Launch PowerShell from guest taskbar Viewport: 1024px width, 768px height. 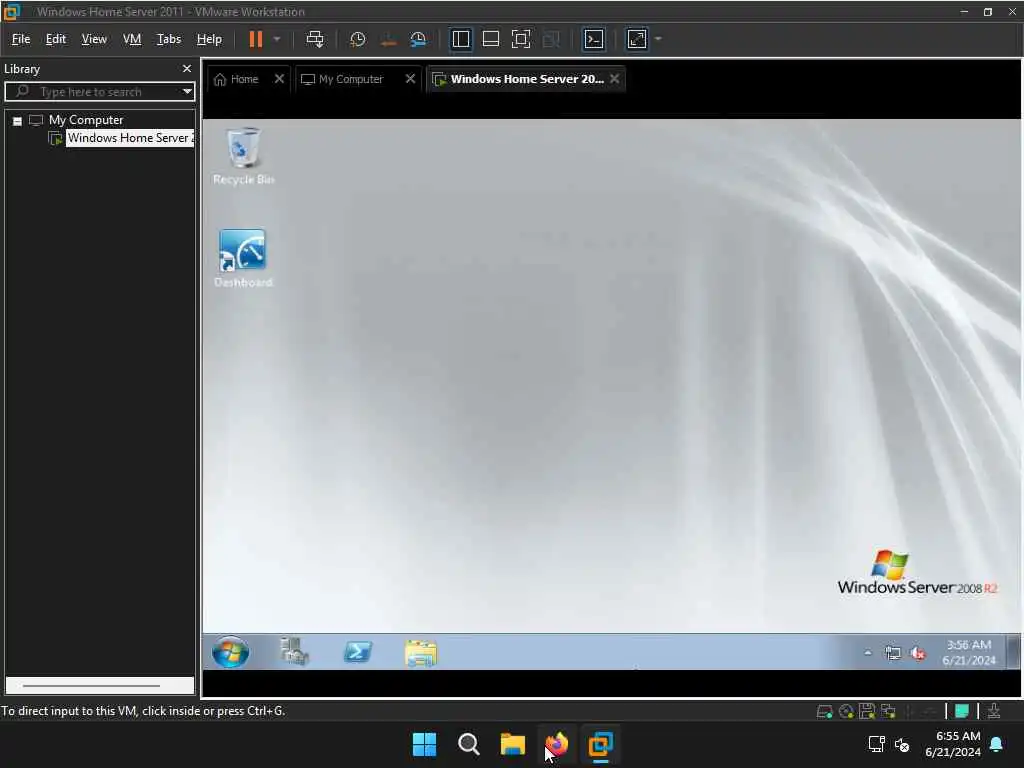tap(358, 652)
